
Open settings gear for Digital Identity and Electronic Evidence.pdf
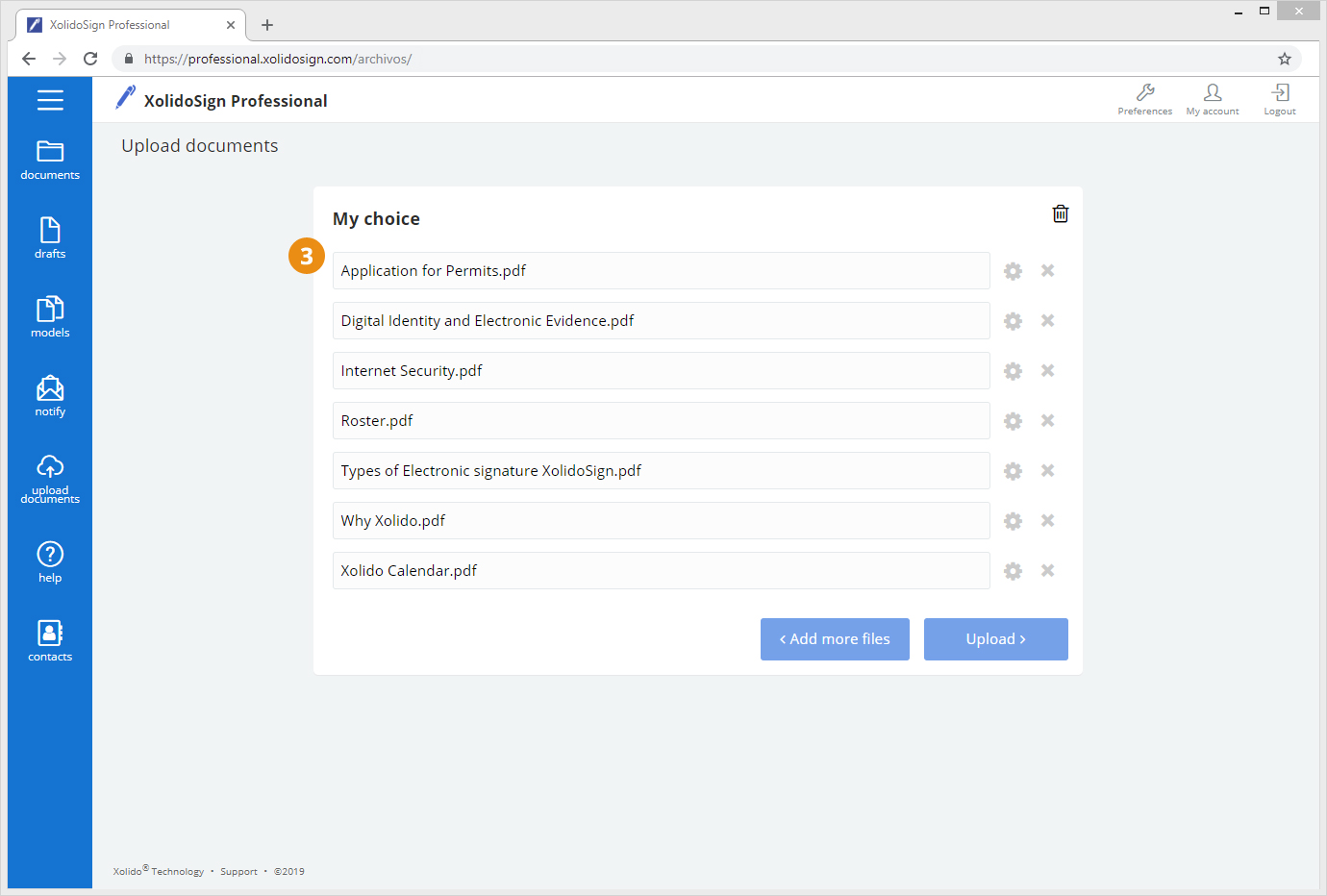[x=1013, y=321]
